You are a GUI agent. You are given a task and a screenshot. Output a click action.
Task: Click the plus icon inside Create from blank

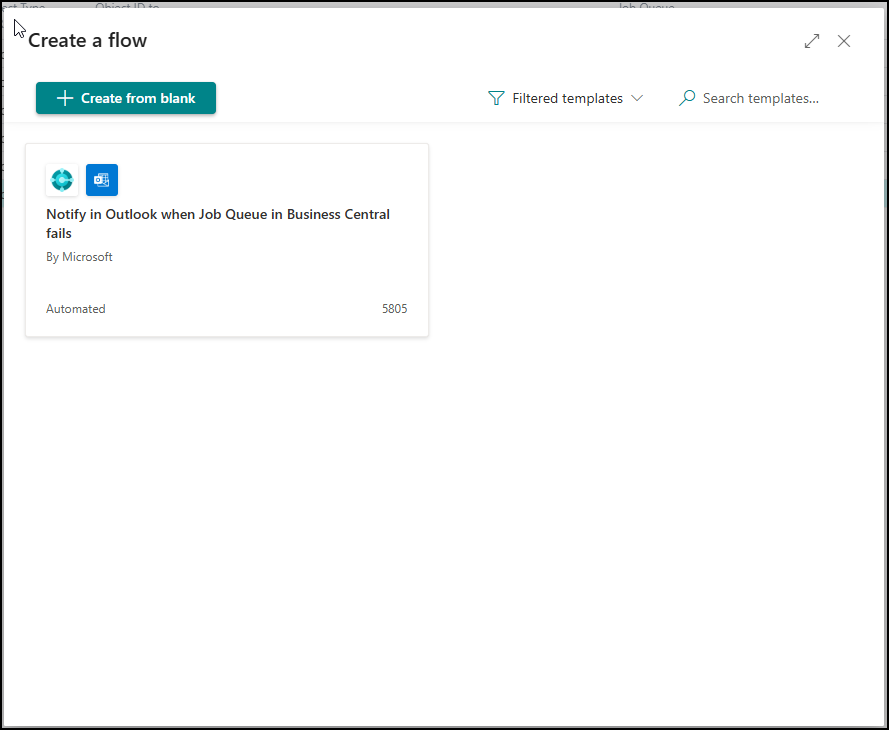[x=64, y=97]
